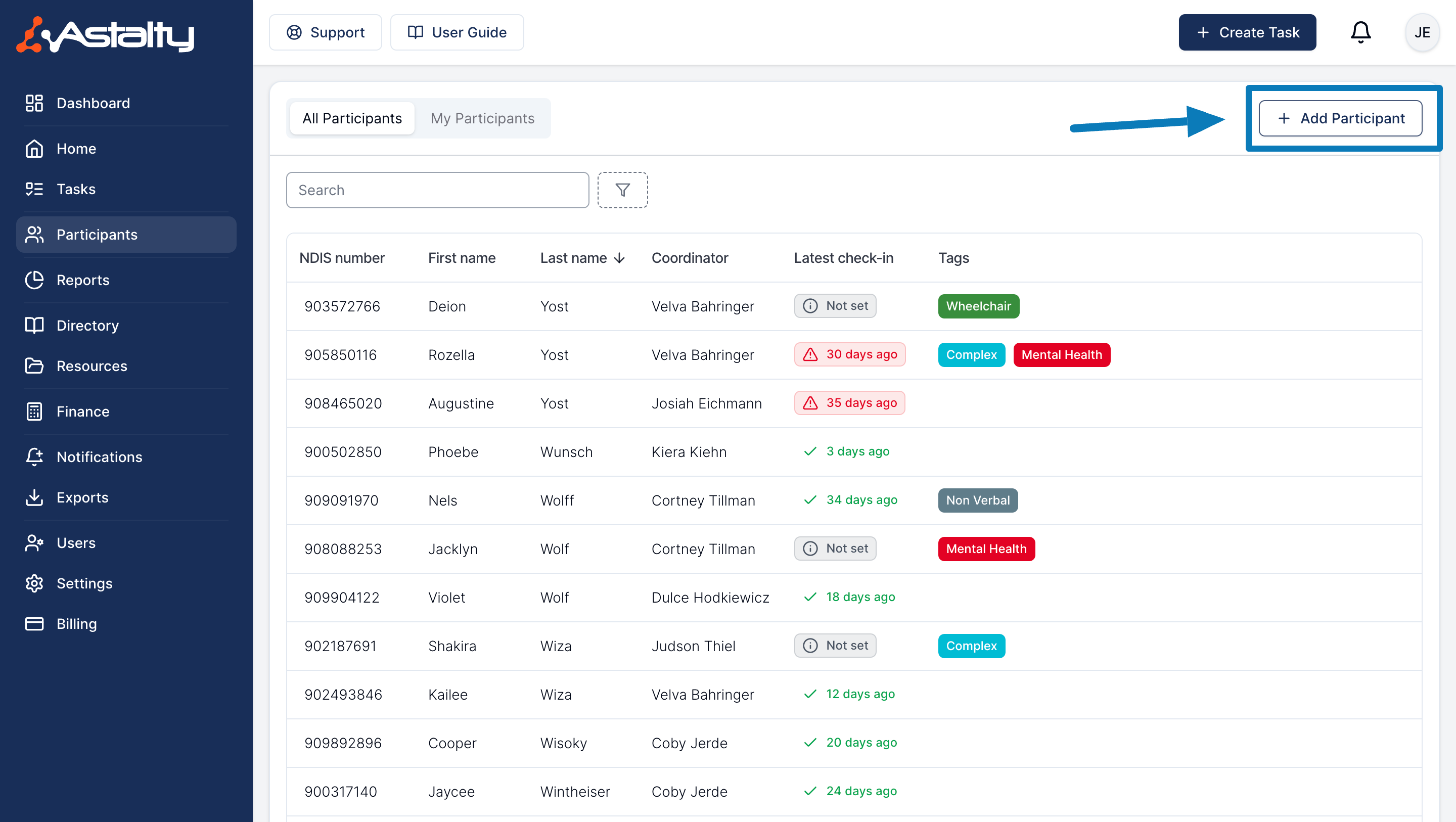
Task: Go to Home in the sidebar
Action: click(x=125, y=149)
